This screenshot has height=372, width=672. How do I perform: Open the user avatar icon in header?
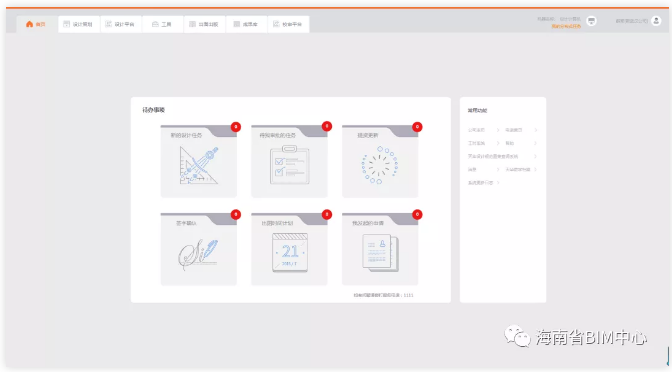pos(656,21)
